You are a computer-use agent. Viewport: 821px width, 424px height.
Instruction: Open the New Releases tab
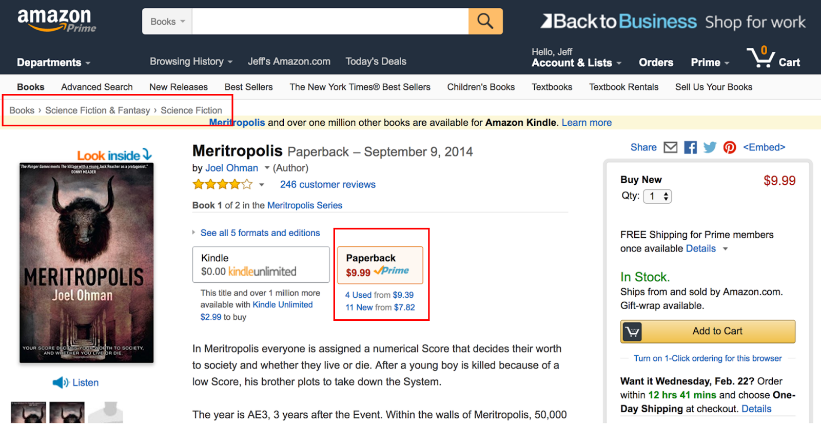(178, 87)
